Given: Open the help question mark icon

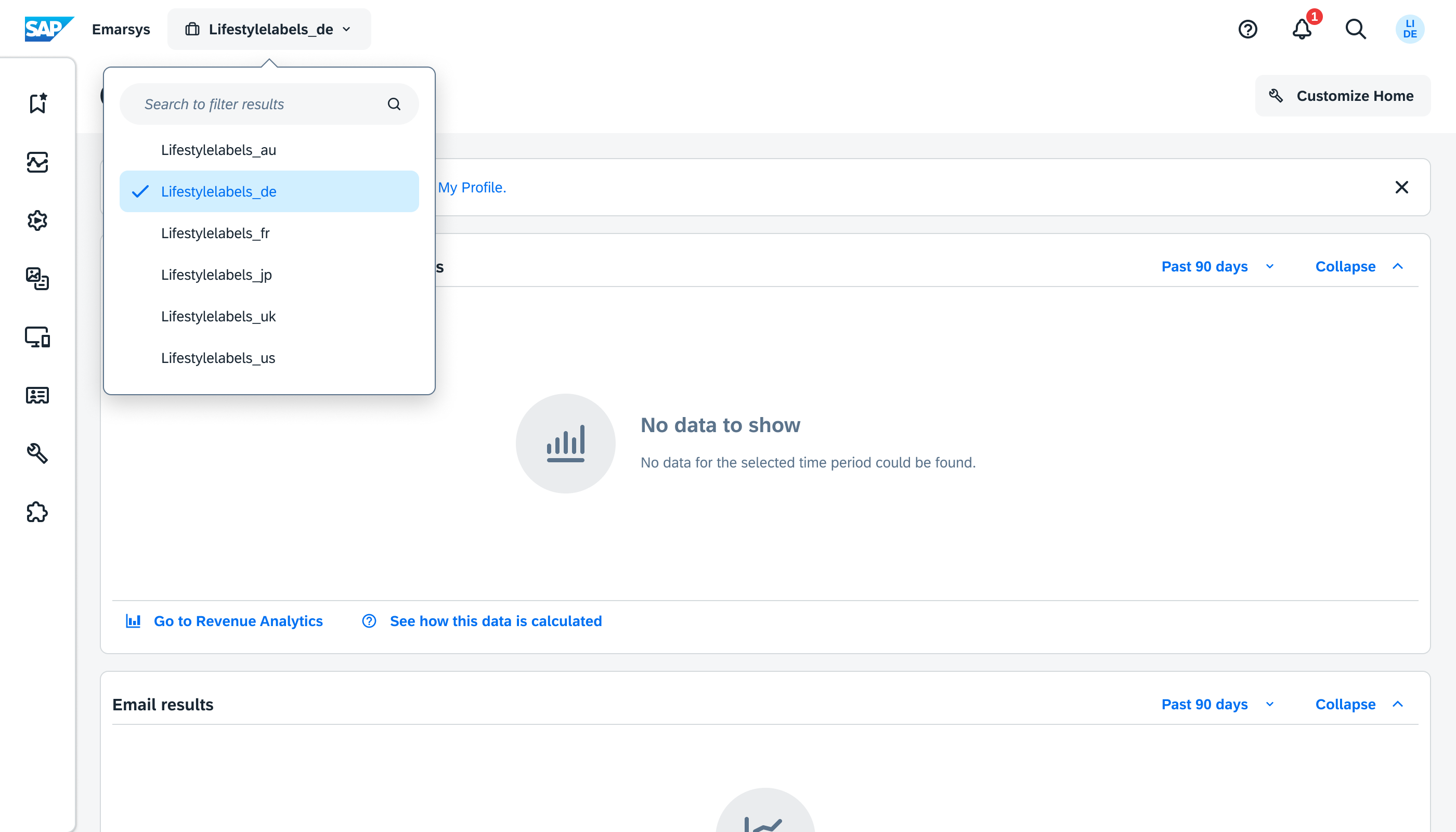Looking at the screenshot, I should click(x=1247, y=29).
